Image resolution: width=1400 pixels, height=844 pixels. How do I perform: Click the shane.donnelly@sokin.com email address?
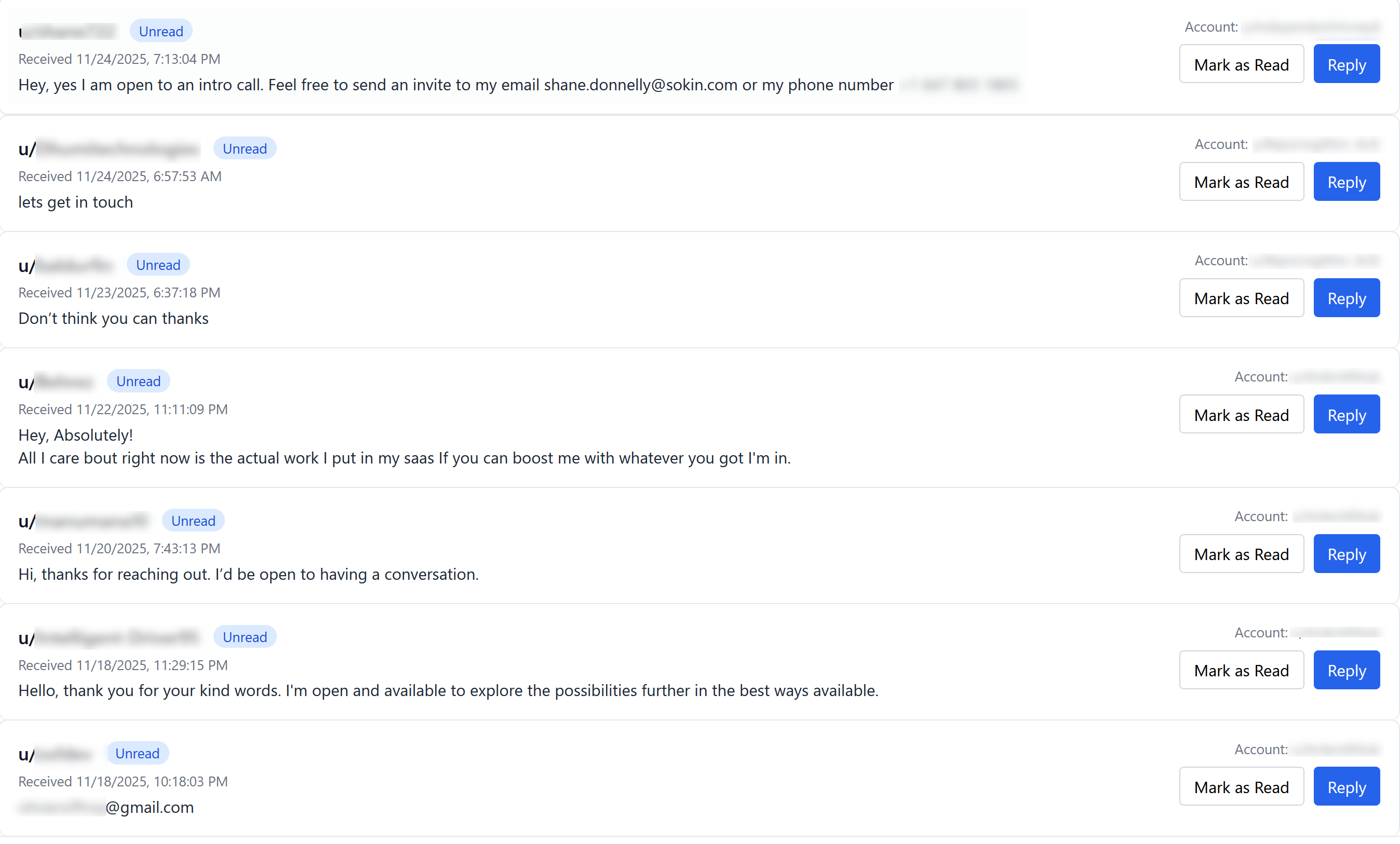click(640, 85)
